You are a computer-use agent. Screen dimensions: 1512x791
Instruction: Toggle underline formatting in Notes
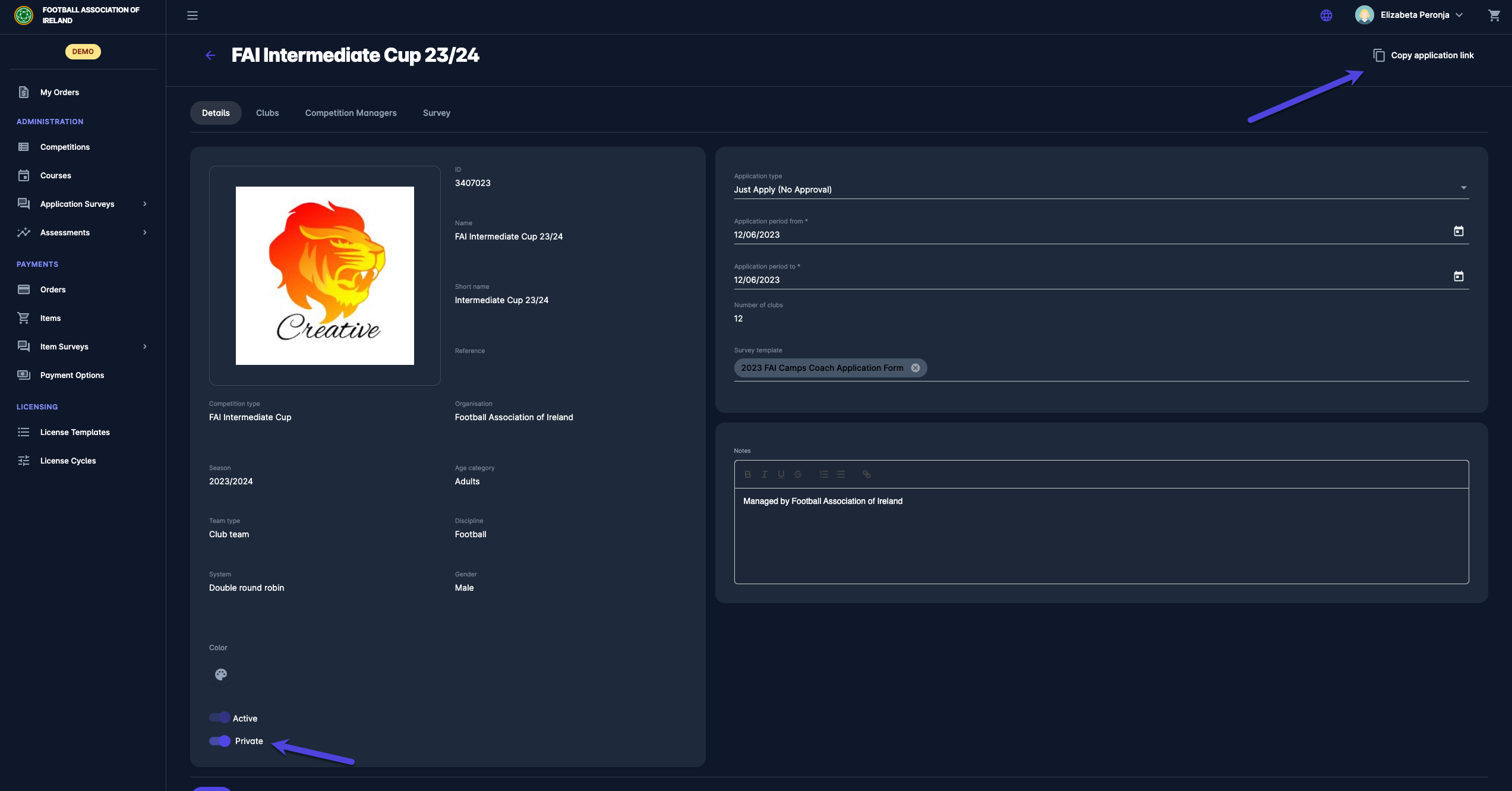(781, 474)
